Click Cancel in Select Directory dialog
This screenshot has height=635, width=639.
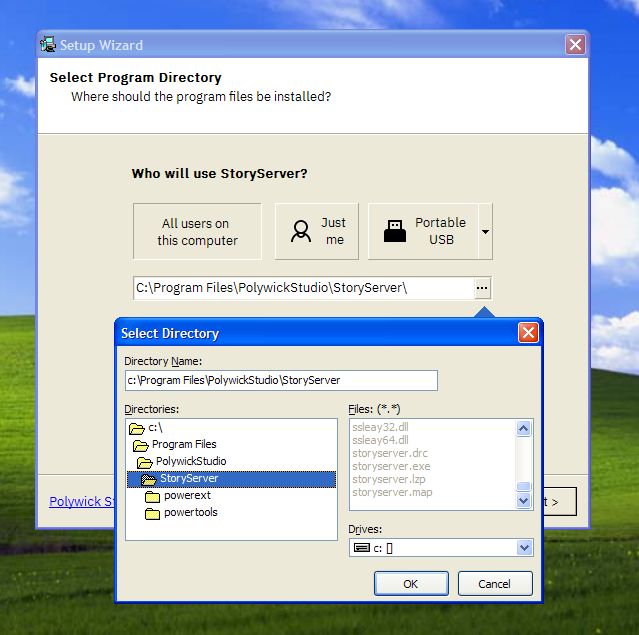(x=495, y=584)
